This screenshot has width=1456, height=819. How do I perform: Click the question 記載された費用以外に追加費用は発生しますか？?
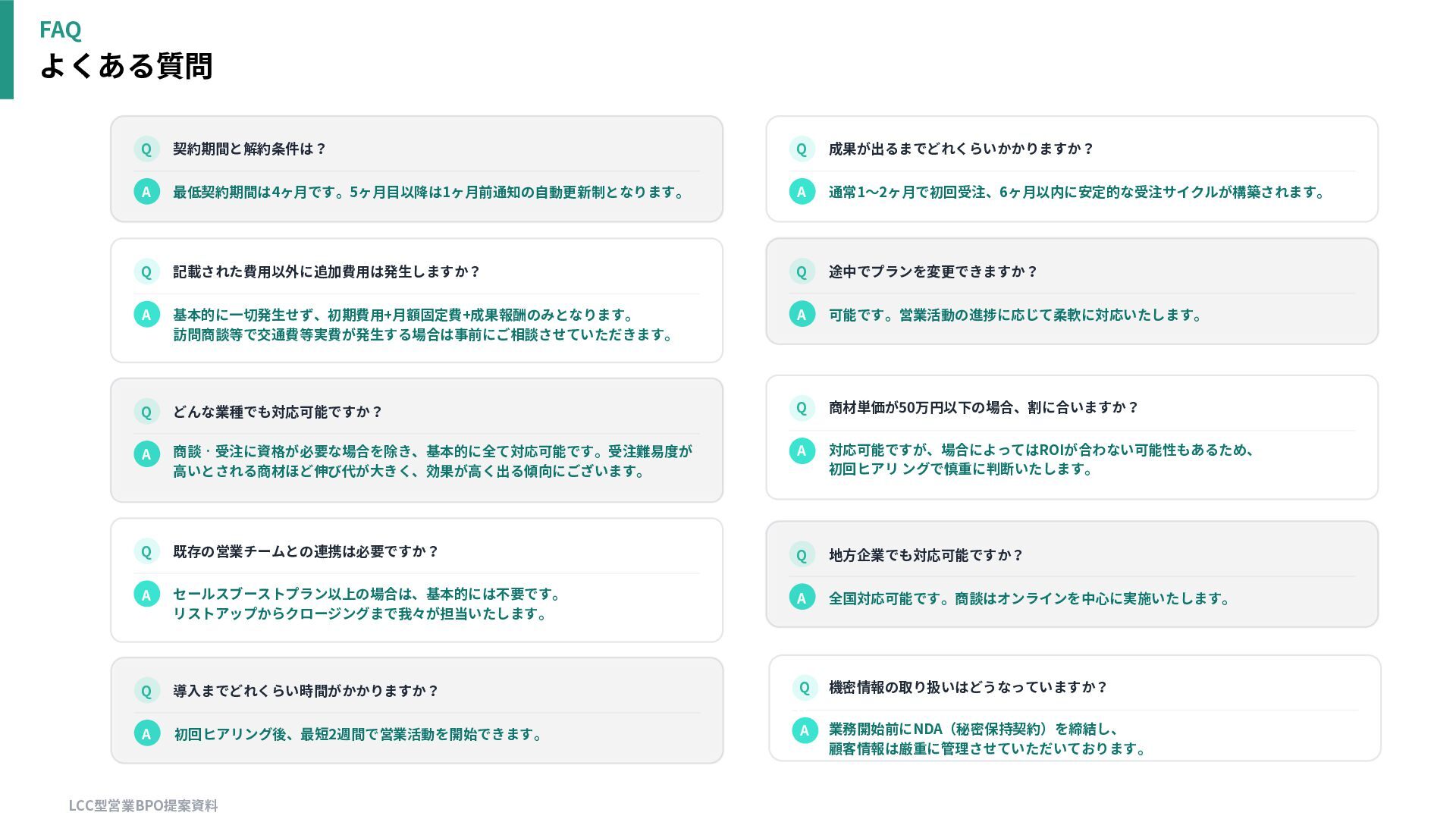coord(326,271)
